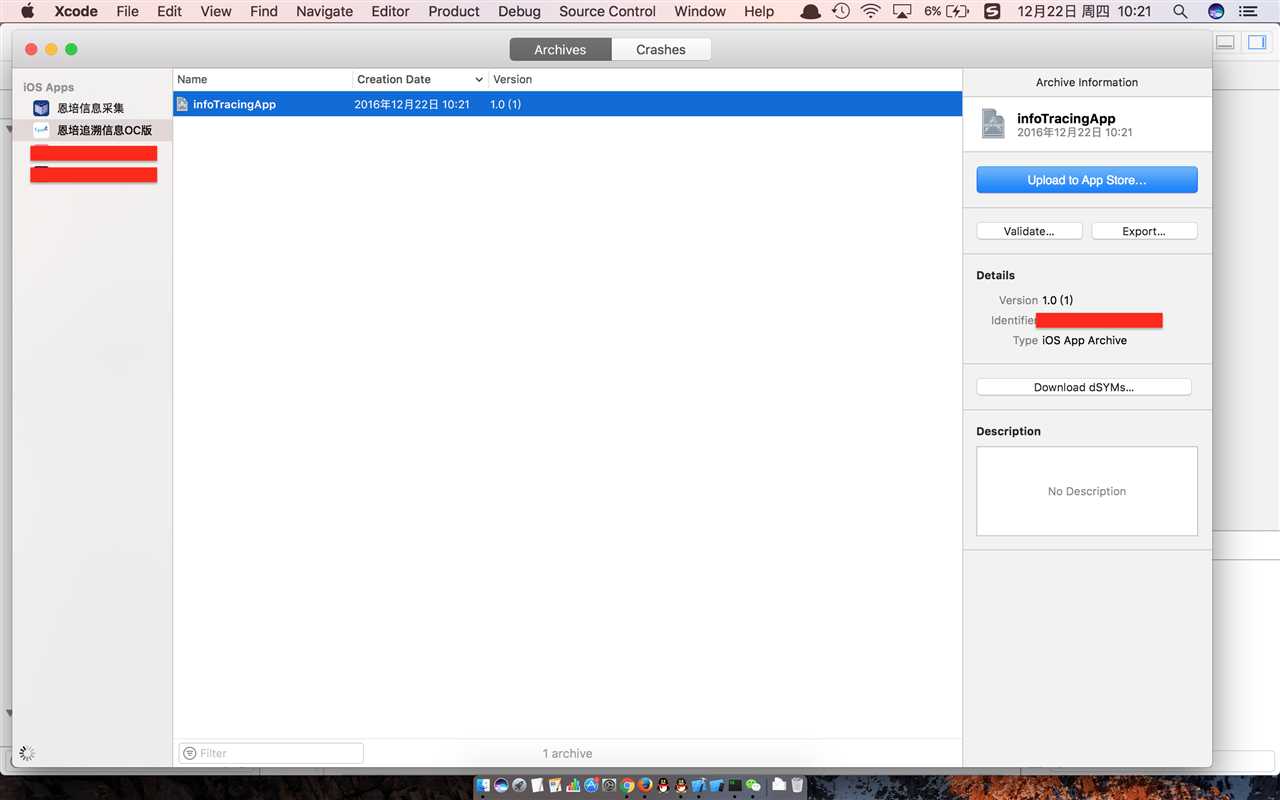This screenshot has width=1280, height=800.
Task: Open Launchpad from the Dock
Action: [519, 785]
